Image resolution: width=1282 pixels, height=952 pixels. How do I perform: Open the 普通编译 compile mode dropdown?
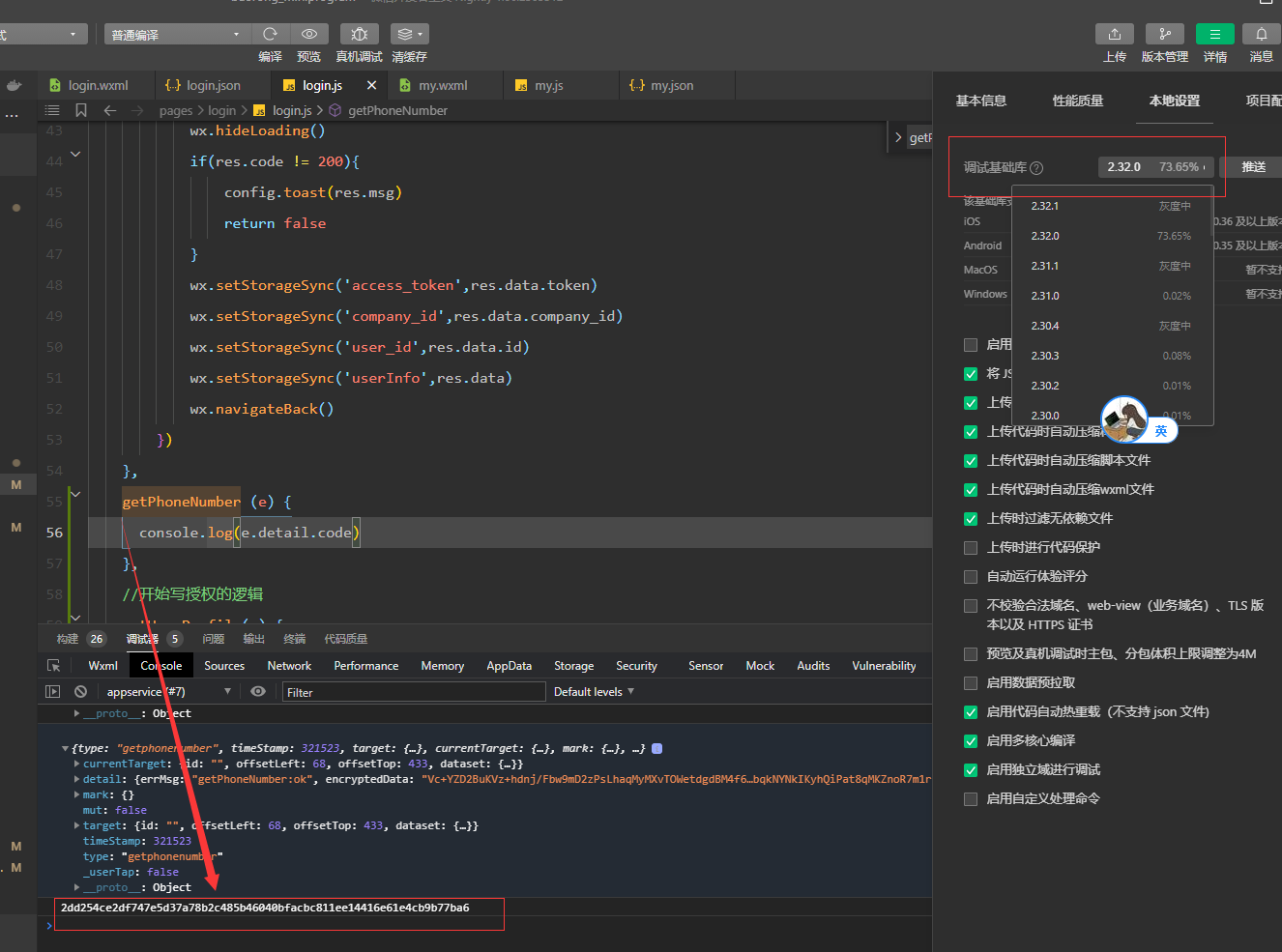tap(174, 35)
